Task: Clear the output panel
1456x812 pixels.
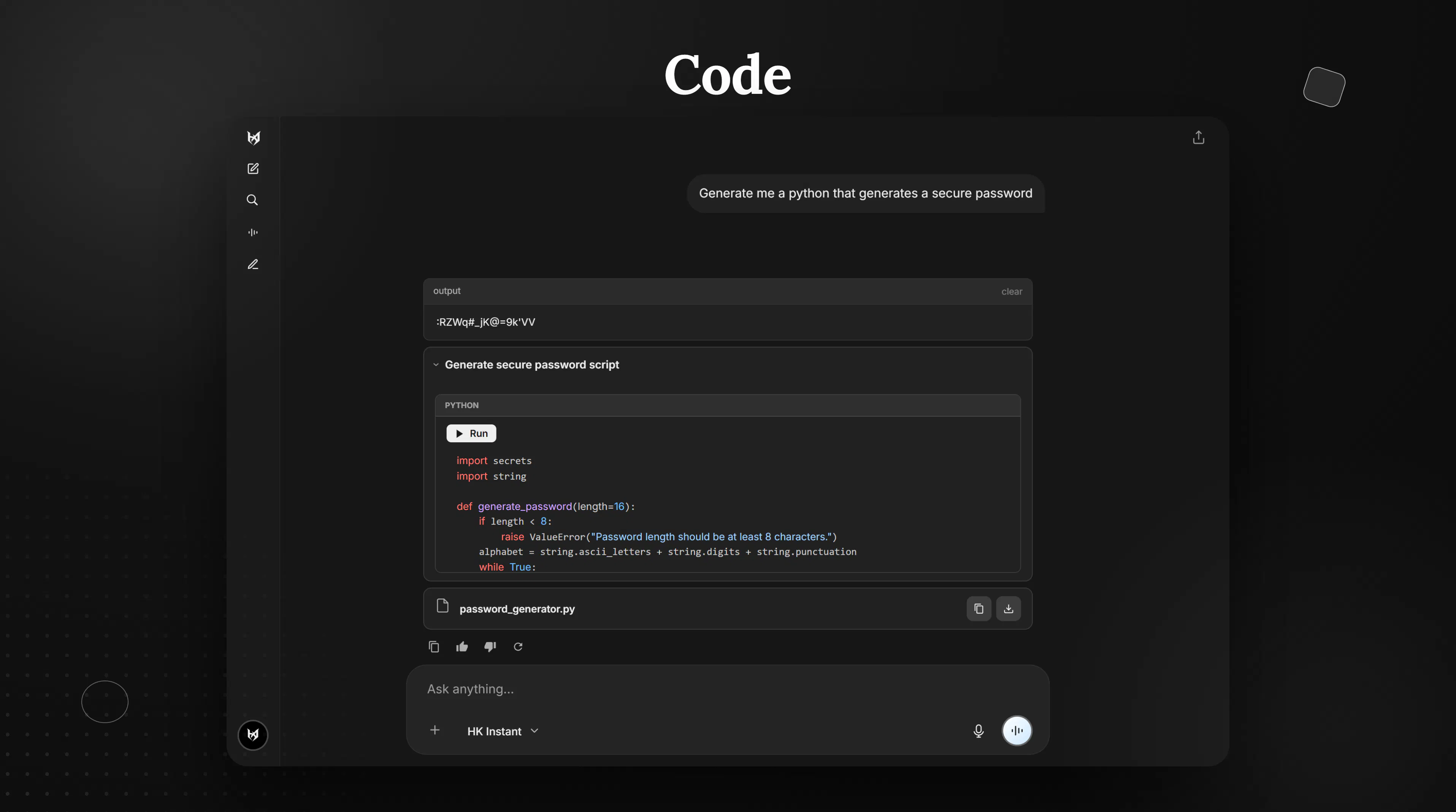Action: (x=1011, y=291)
